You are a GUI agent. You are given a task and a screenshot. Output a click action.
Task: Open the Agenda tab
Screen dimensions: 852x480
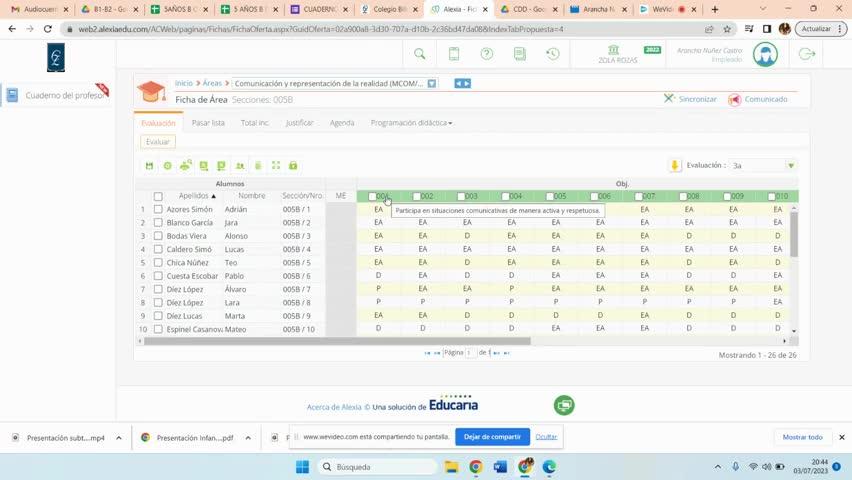pos(342,123)
